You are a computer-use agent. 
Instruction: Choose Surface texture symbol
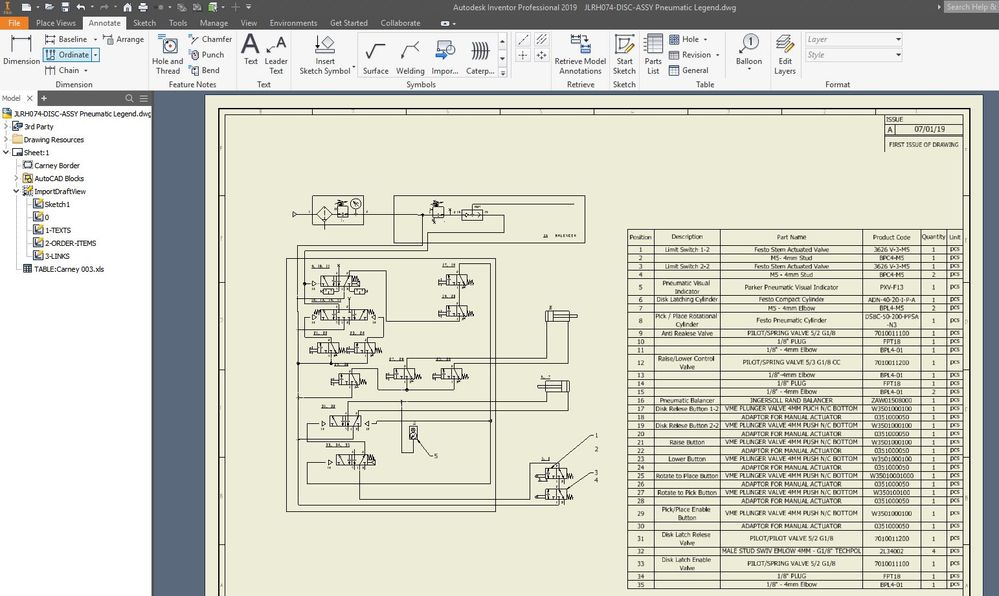tap(375, 58)
